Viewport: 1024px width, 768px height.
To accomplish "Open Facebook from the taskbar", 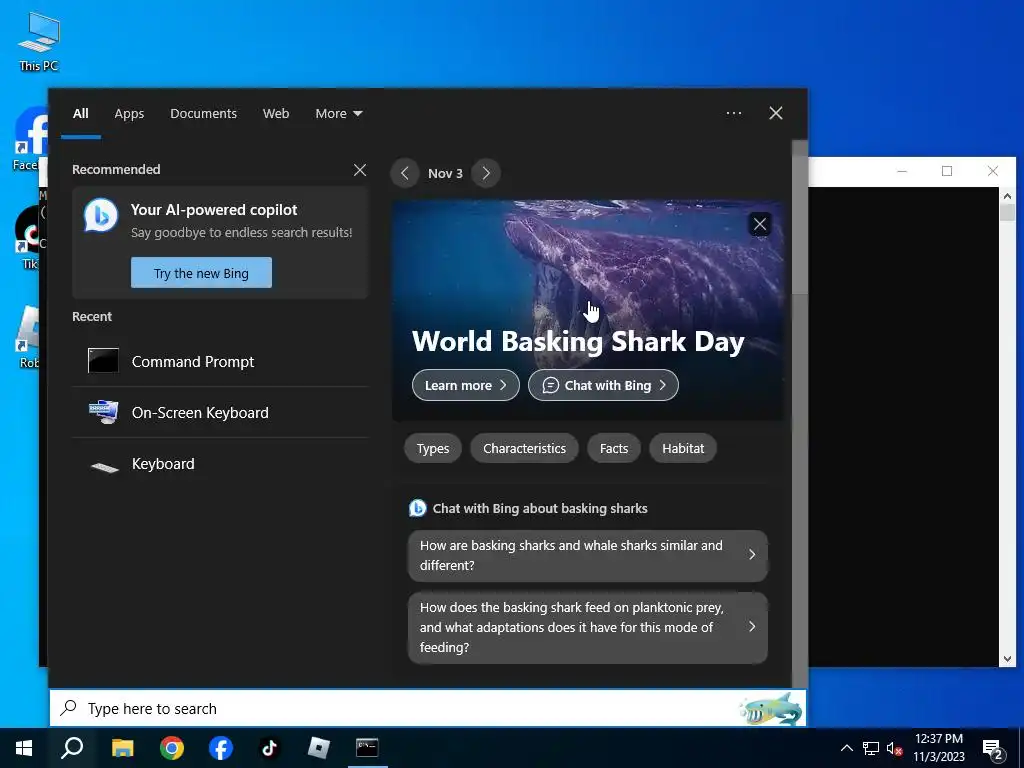I will pos(221,748).
